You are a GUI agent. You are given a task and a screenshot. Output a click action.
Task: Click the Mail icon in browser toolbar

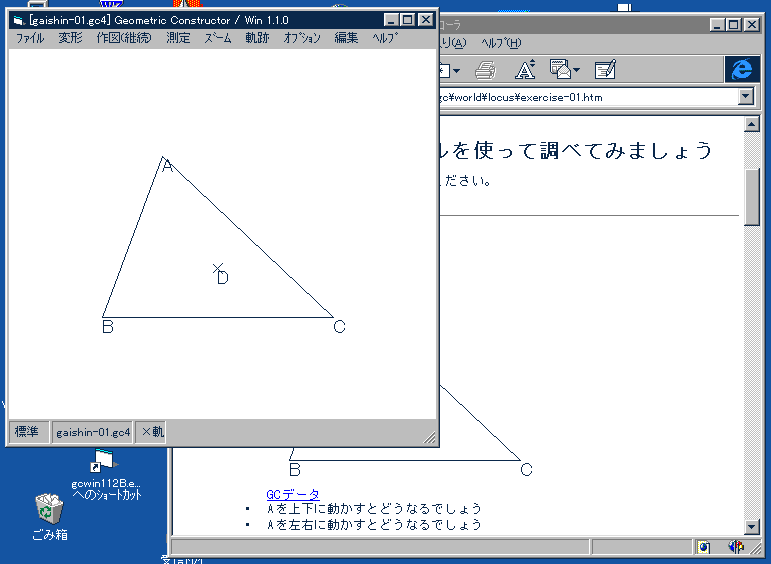click(560, 70)
